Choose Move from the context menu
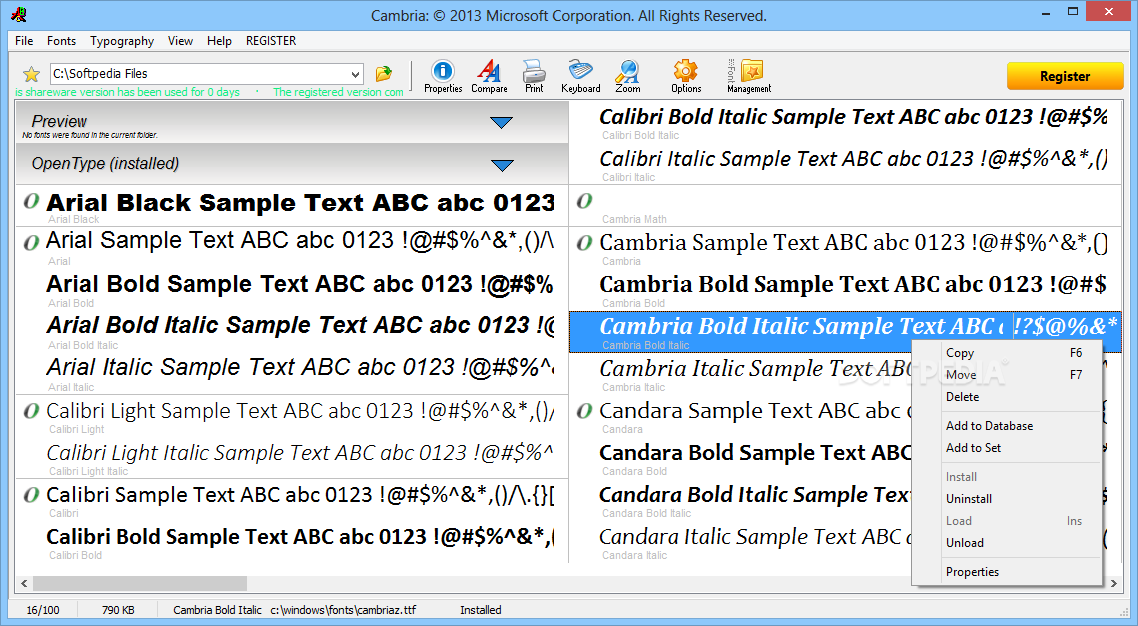Screen dimensions: 1138x626 click(1007, 375)
